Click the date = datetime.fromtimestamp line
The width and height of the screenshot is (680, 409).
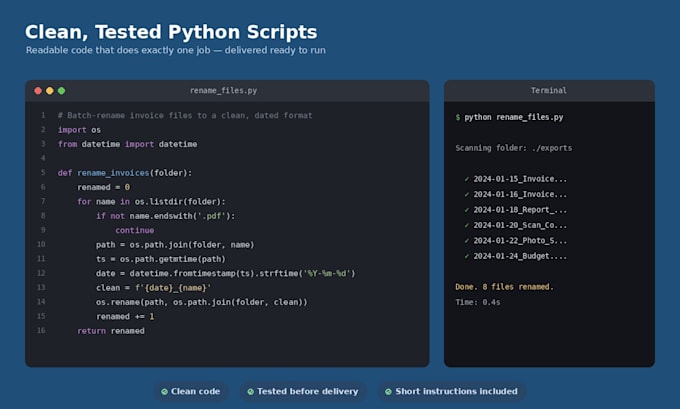(226, 273)
